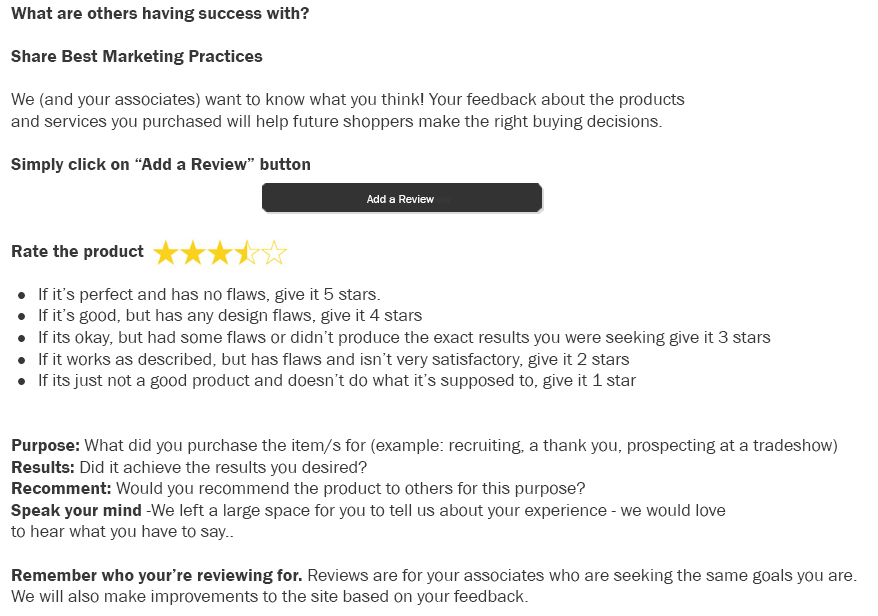Image resolution: width=878 pixels, height=616 pixels.
Task: Select the empty fifth rating star
Action: [x=274, y=252]
